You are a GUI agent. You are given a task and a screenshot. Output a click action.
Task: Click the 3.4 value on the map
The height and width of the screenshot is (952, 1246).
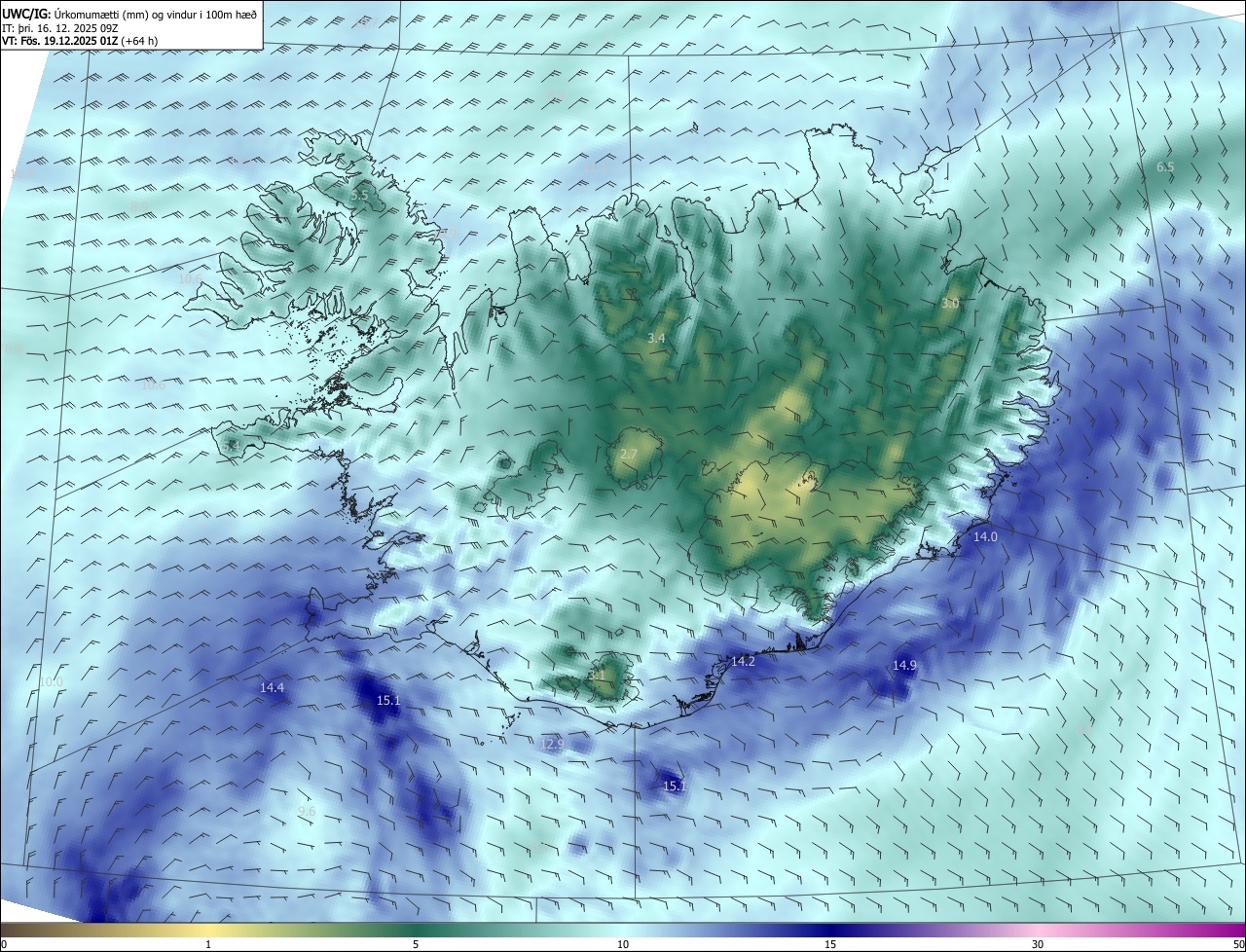[656, 338]
